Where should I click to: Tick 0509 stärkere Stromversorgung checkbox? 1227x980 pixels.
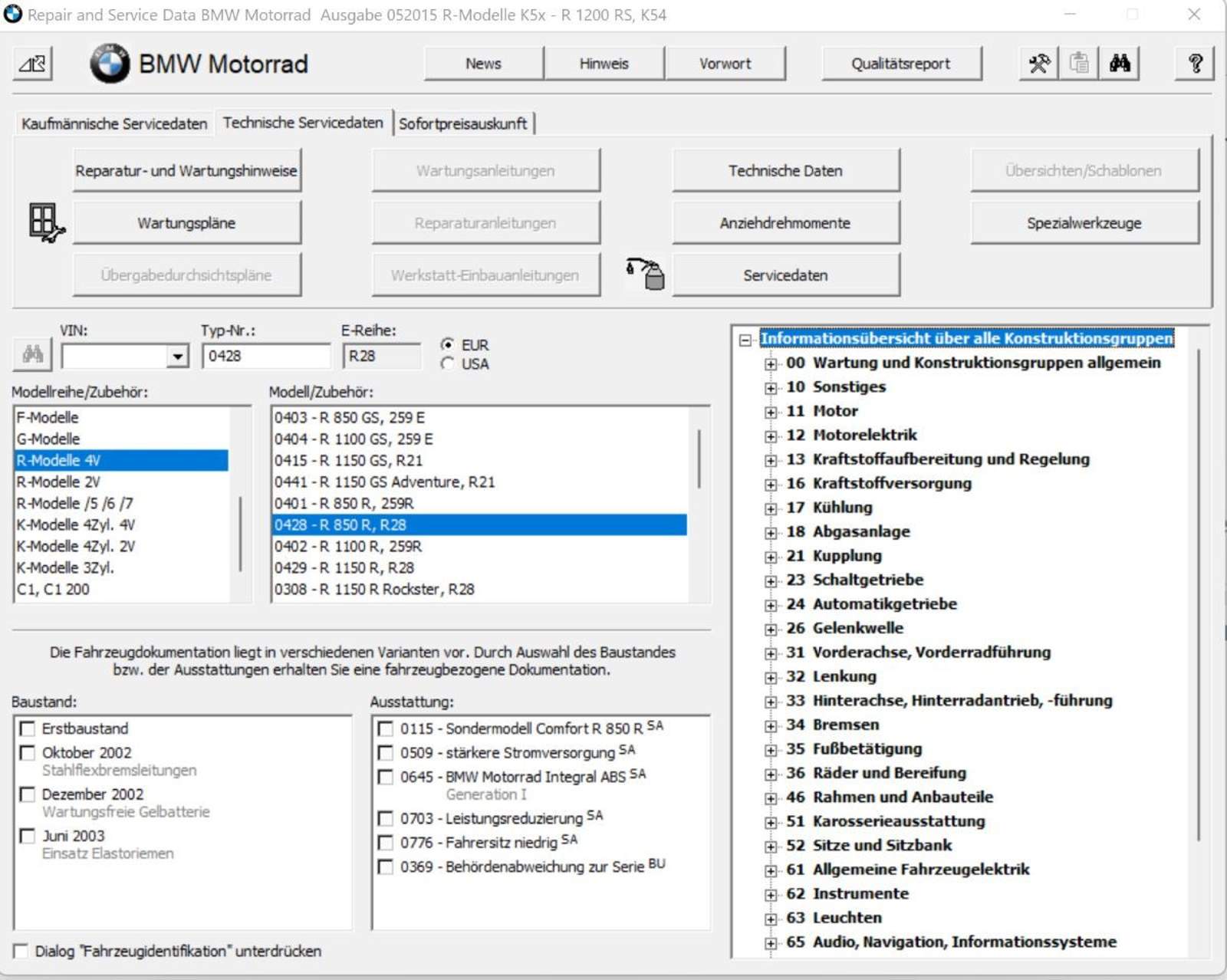[x=386, y=752]
